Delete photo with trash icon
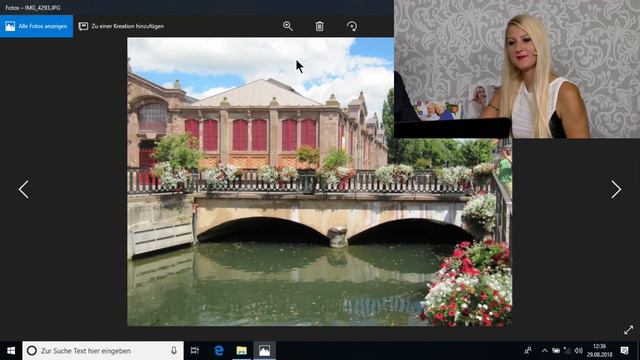 point(320,26)
